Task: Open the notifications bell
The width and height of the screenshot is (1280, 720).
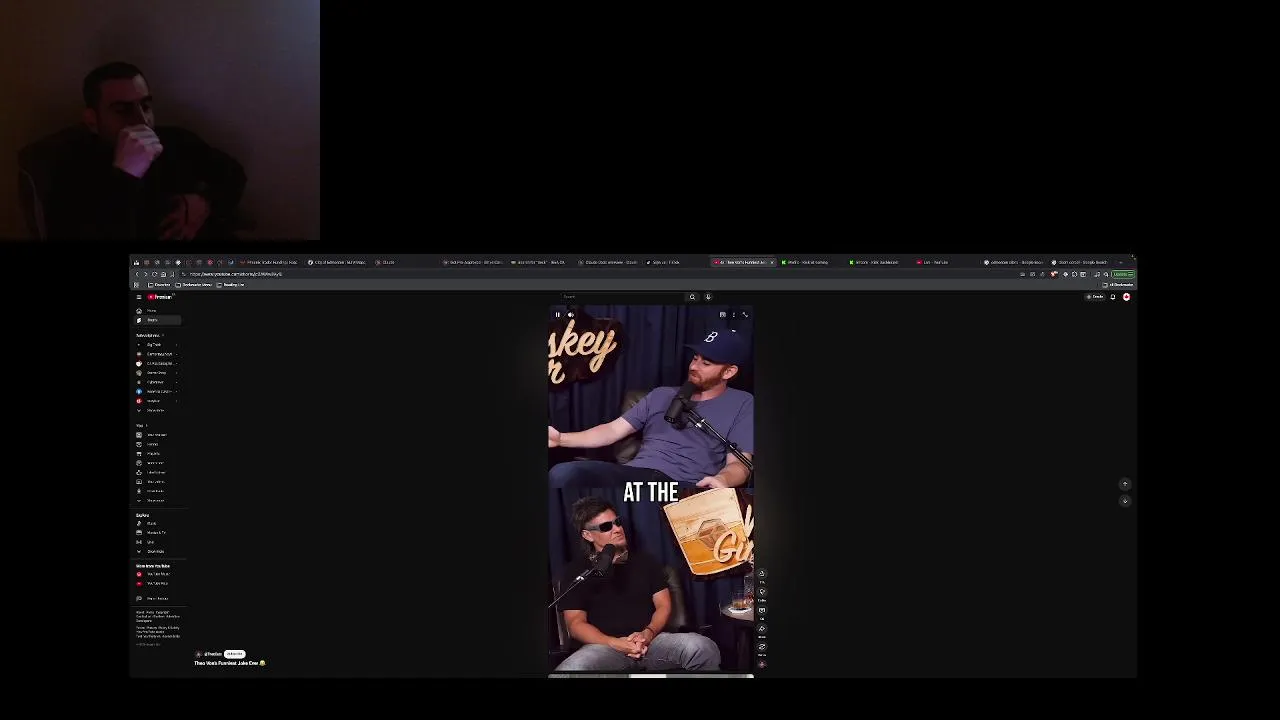Action: (x=1113, y=297)
